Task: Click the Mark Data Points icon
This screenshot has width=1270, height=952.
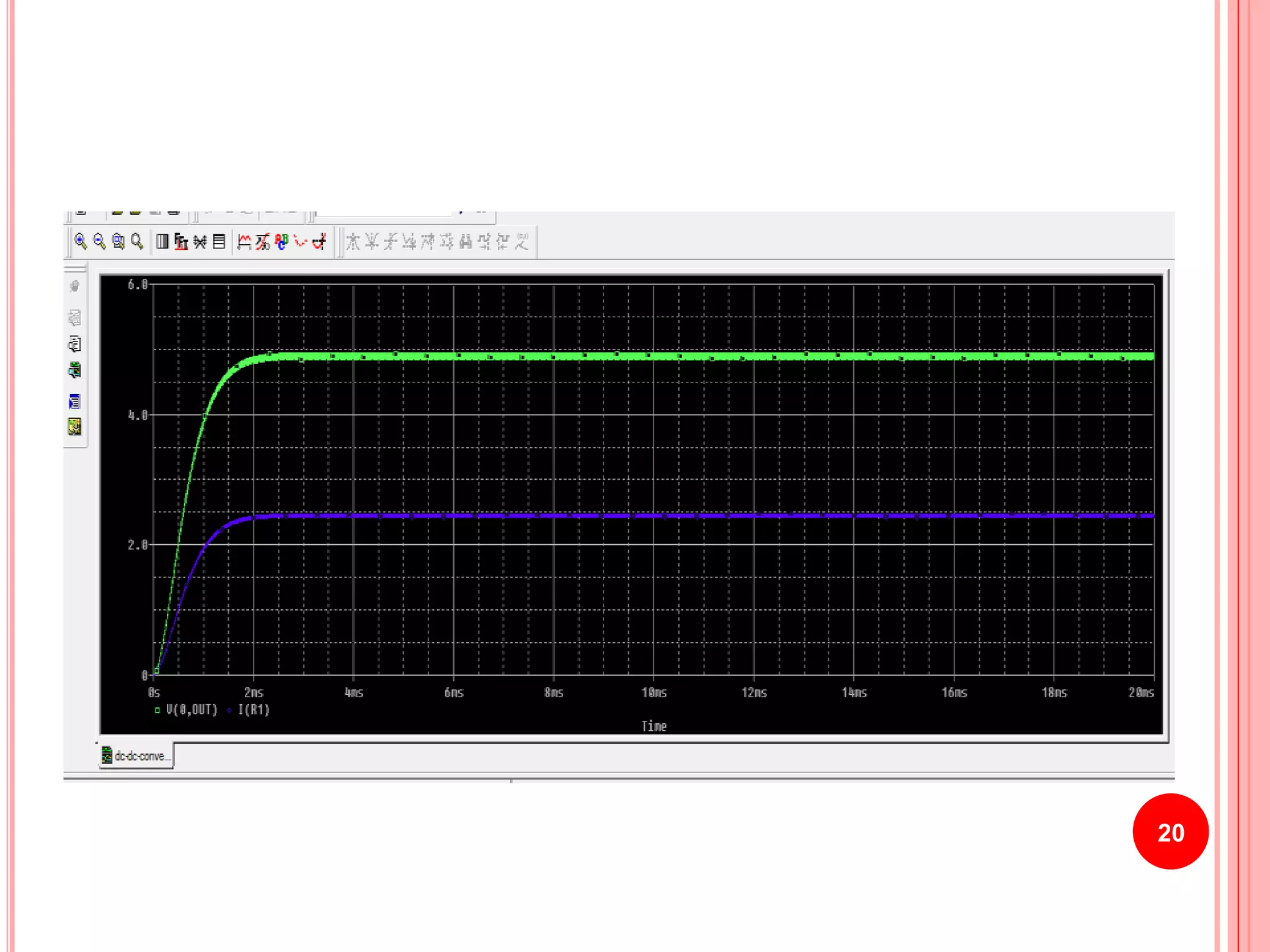Action: (x=301, y=241)
